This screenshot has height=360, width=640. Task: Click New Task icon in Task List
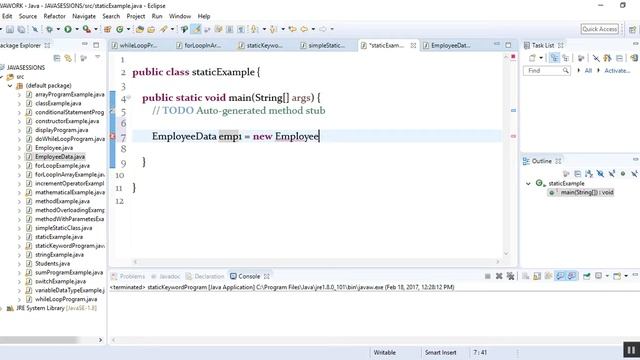click(532, 58)
